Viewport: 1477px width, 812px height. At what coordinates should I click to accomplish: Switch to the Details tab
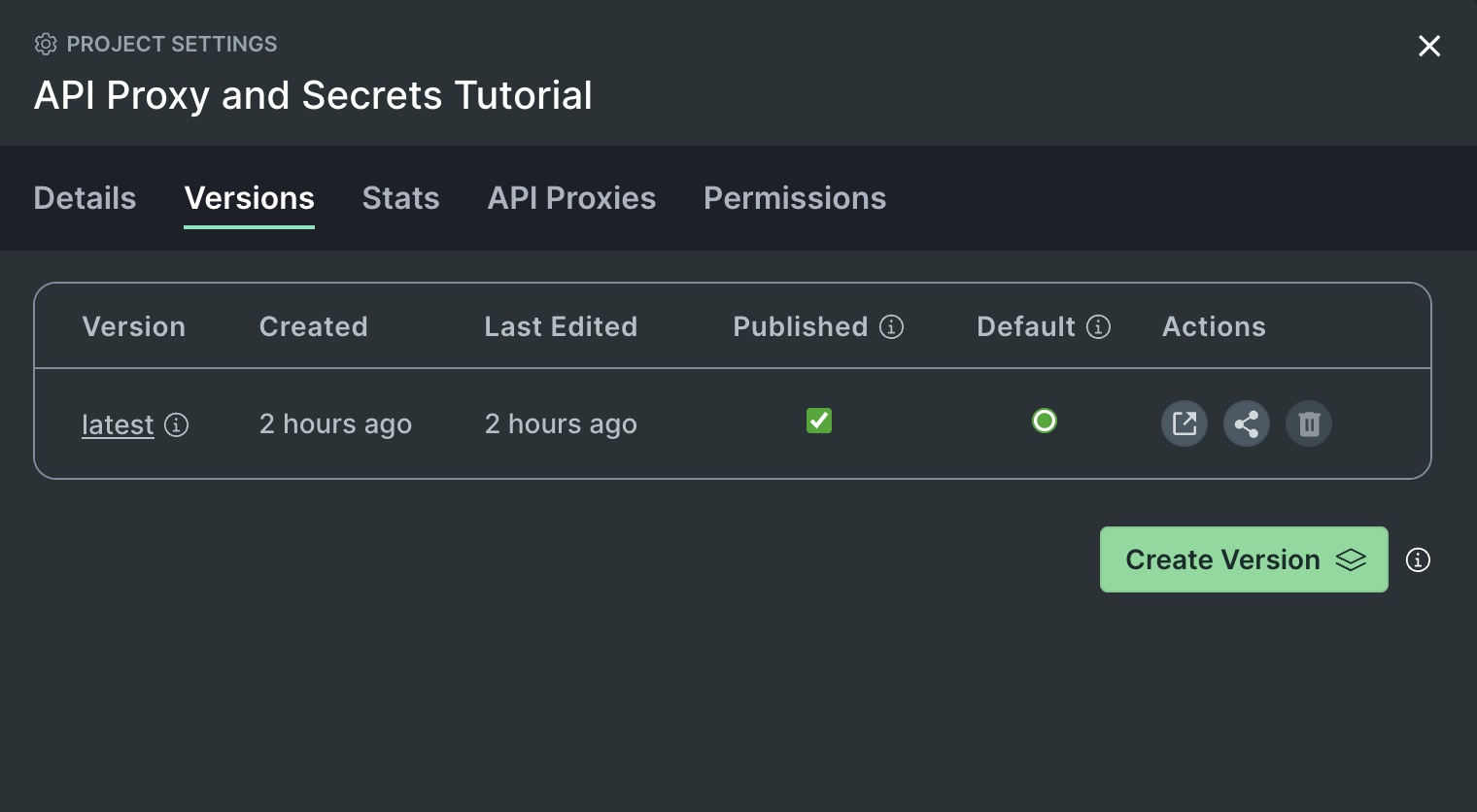pos(85,198)
